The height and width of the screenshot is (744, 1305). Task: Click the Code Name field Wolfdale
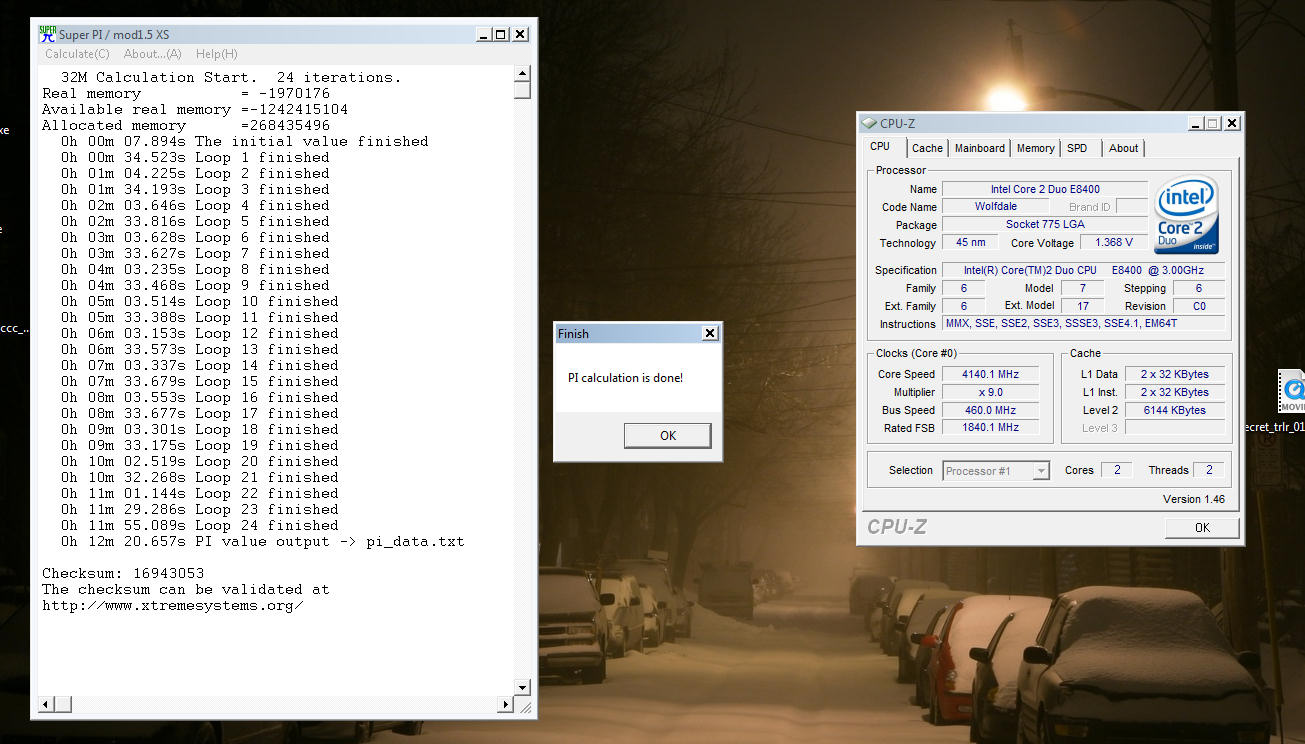995,207
